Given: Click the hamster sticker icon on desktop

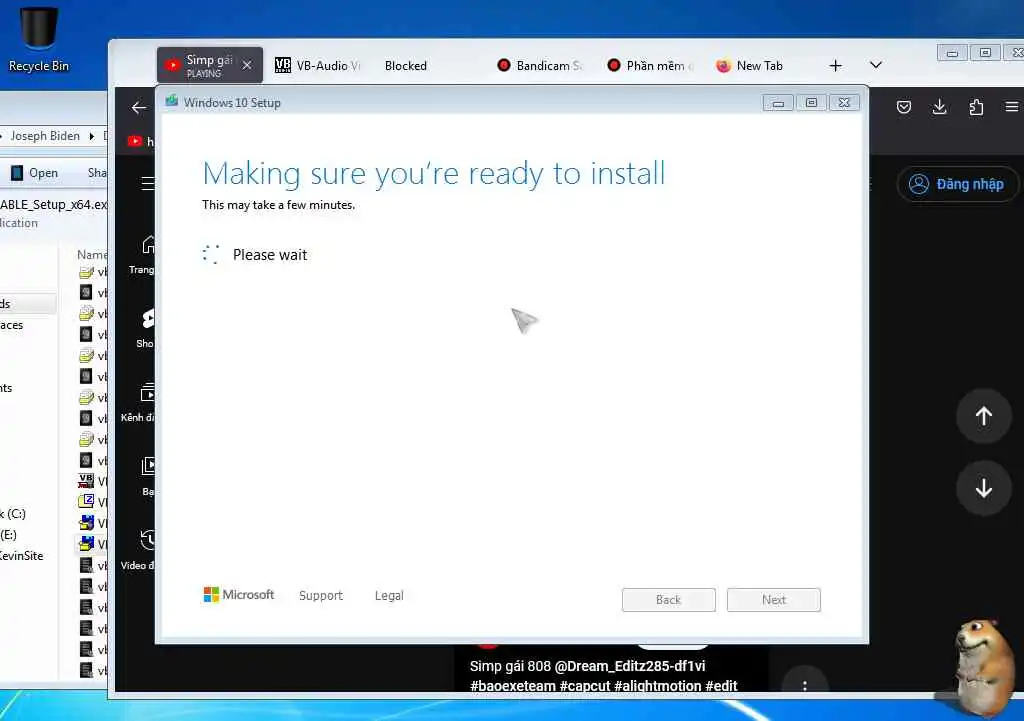Looking at the screenshot, I should (983, 667).
